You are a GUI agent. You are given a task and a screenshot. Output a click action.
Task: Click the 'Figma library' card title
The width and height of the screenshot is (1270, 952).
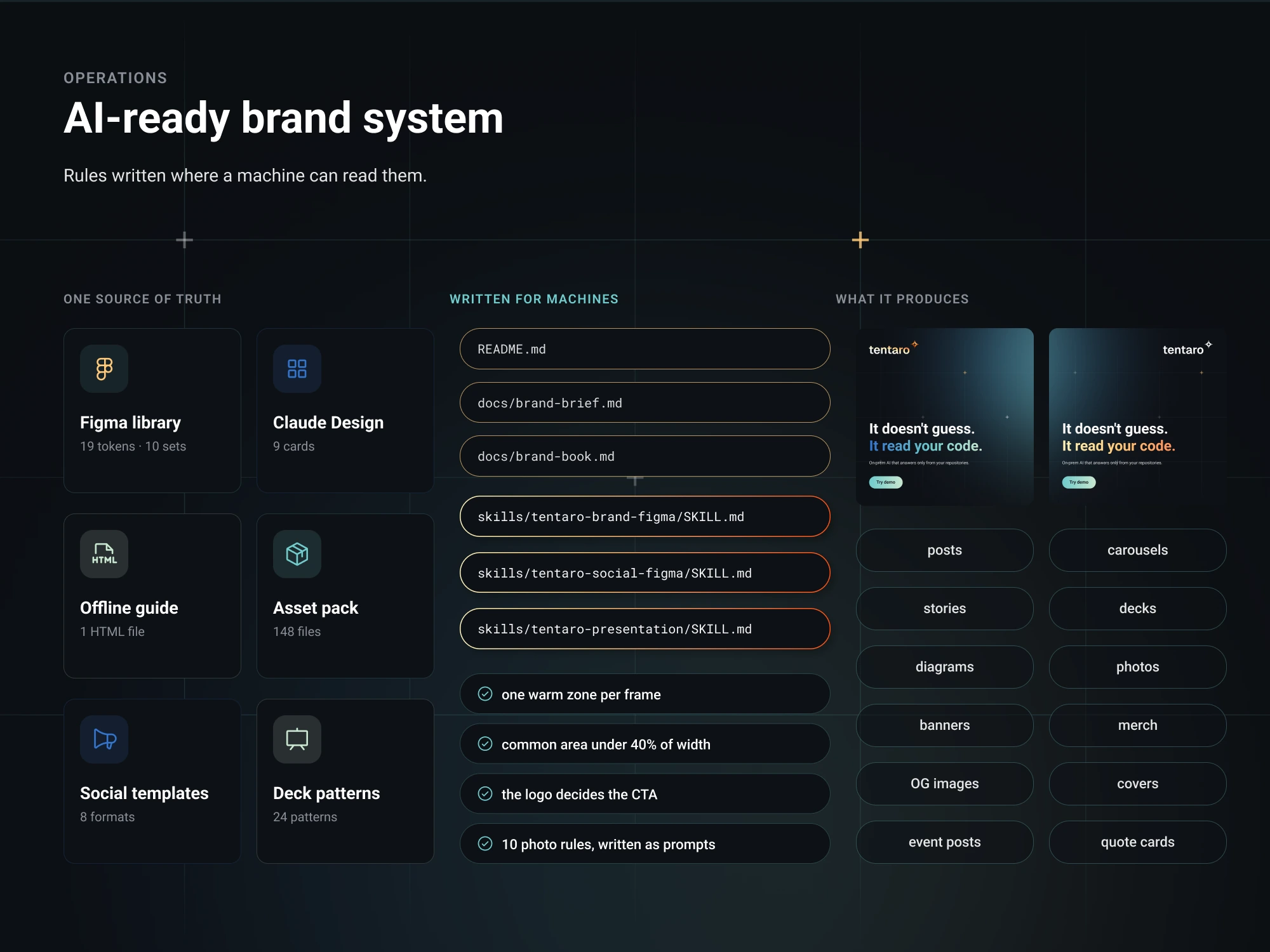pyautogui.click(x=130, y=423)
